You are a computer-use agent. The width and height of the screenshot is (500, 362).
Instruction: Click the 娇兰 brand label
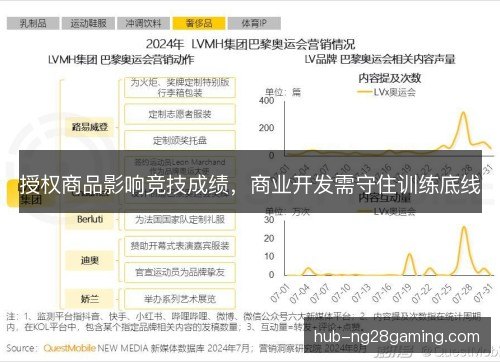(x=89, y=299)
